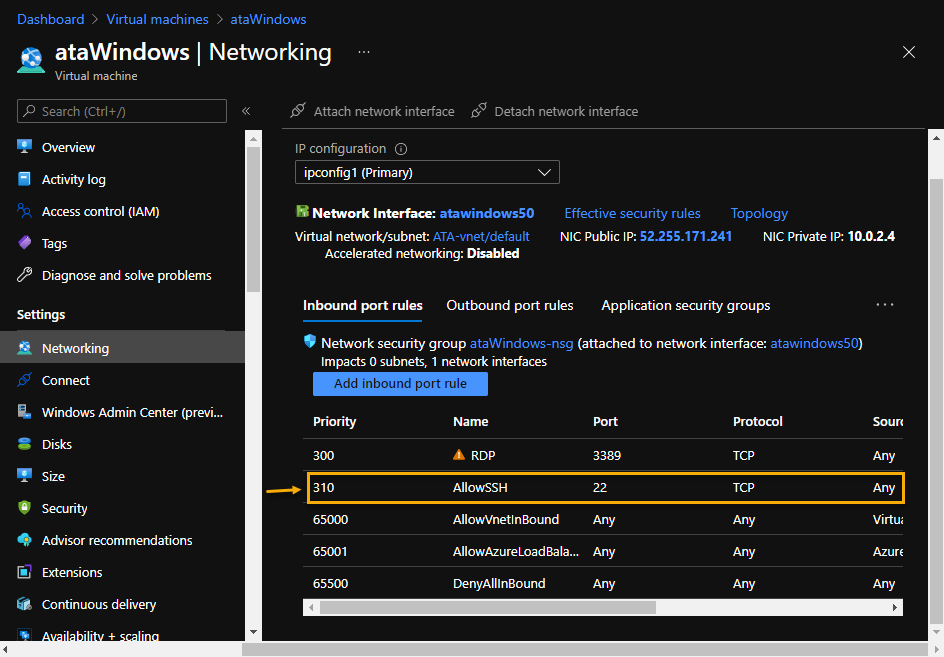Image resolution: width=944 pixels, height=657 pixels.
Task: Click the Access control (IAM) people icon
Action: [x=24, y=211]
